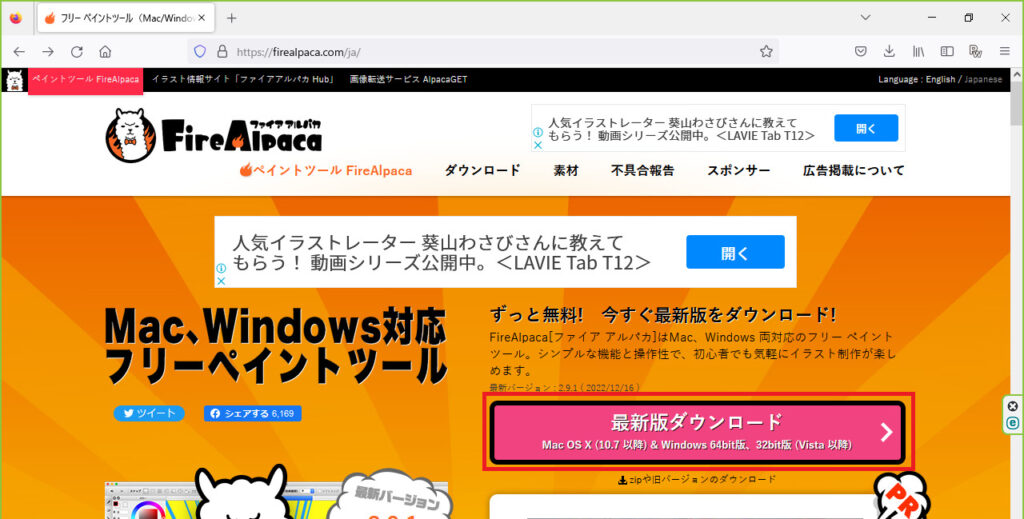1024x519 pixels.
Task: Open the browser hamburger menu
Action: click(1004, 52)
